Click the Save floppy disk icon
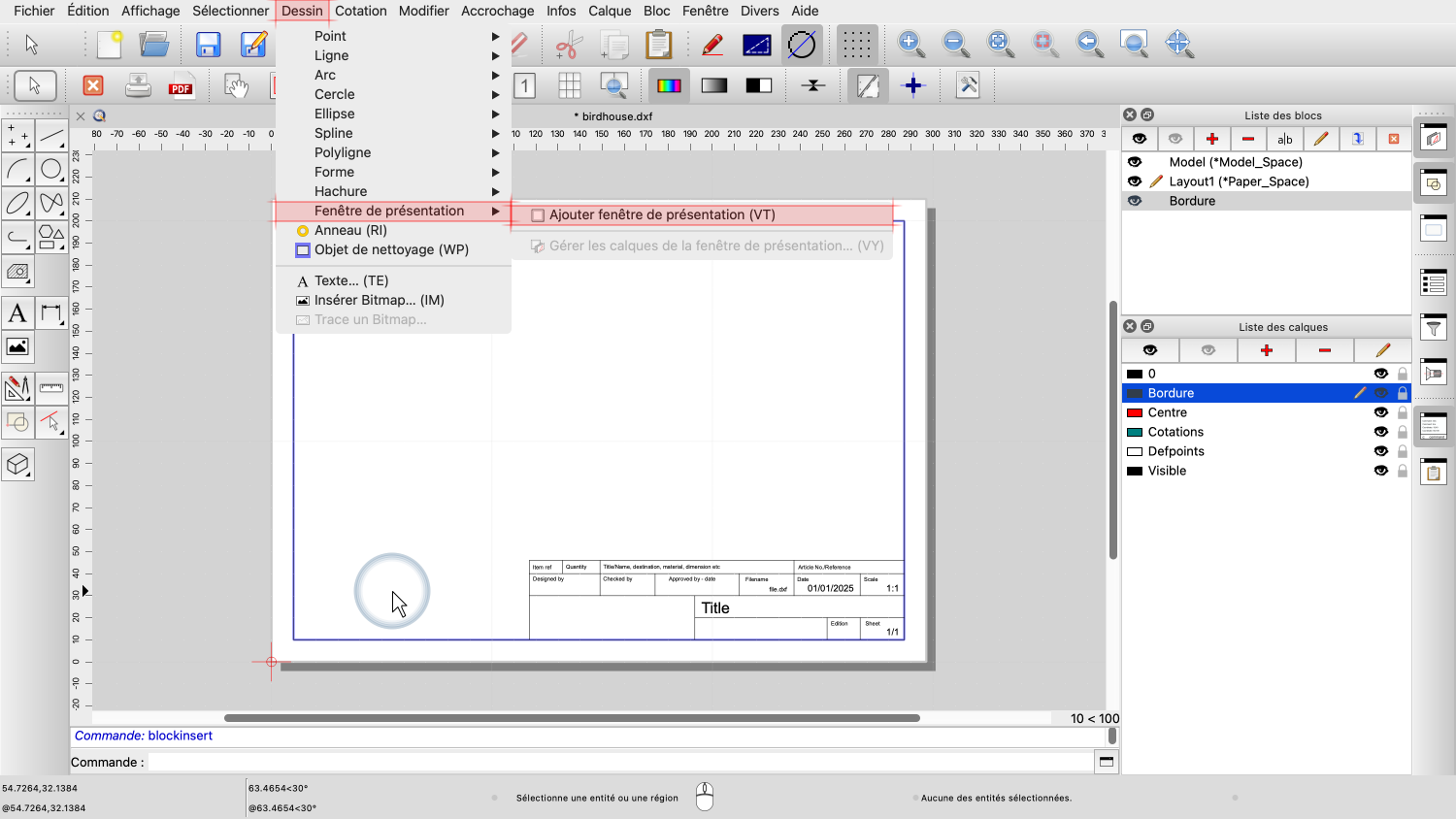Screen dimensions: 1456x819 (208, 45)
